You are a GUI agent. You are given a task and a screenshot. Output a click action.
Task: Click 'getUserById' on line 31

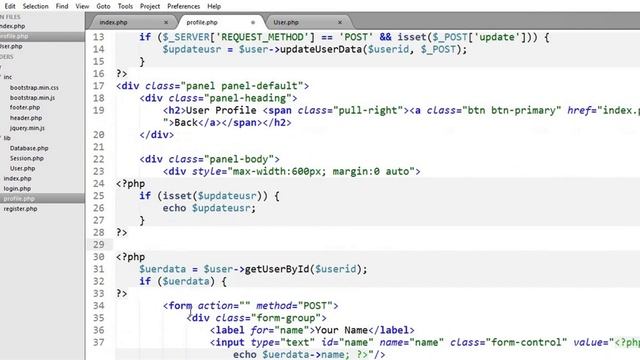pyautogui.click(x=277, y=269)
